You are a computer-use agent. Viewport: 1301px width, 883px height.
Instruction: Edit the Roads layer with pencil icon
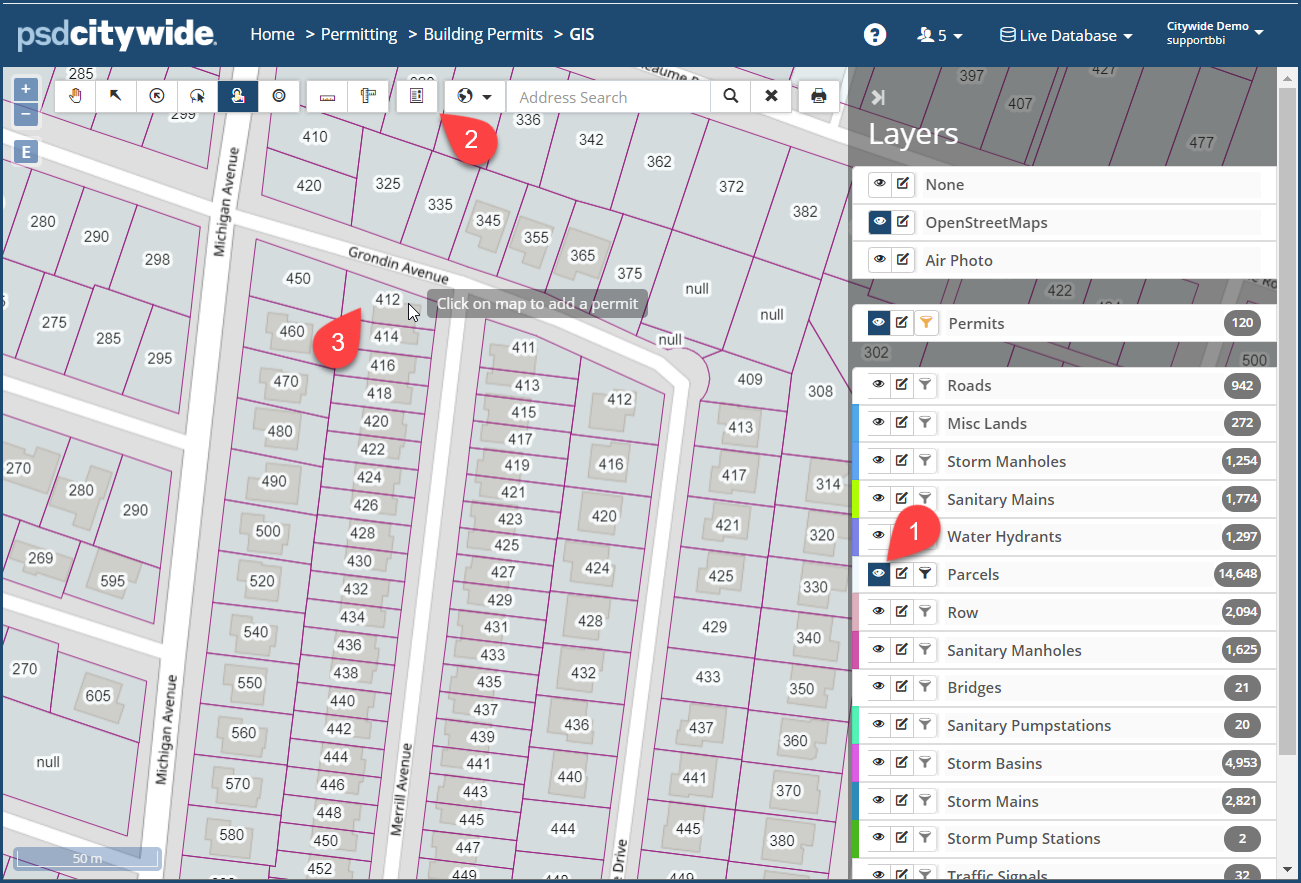point(902,385)
